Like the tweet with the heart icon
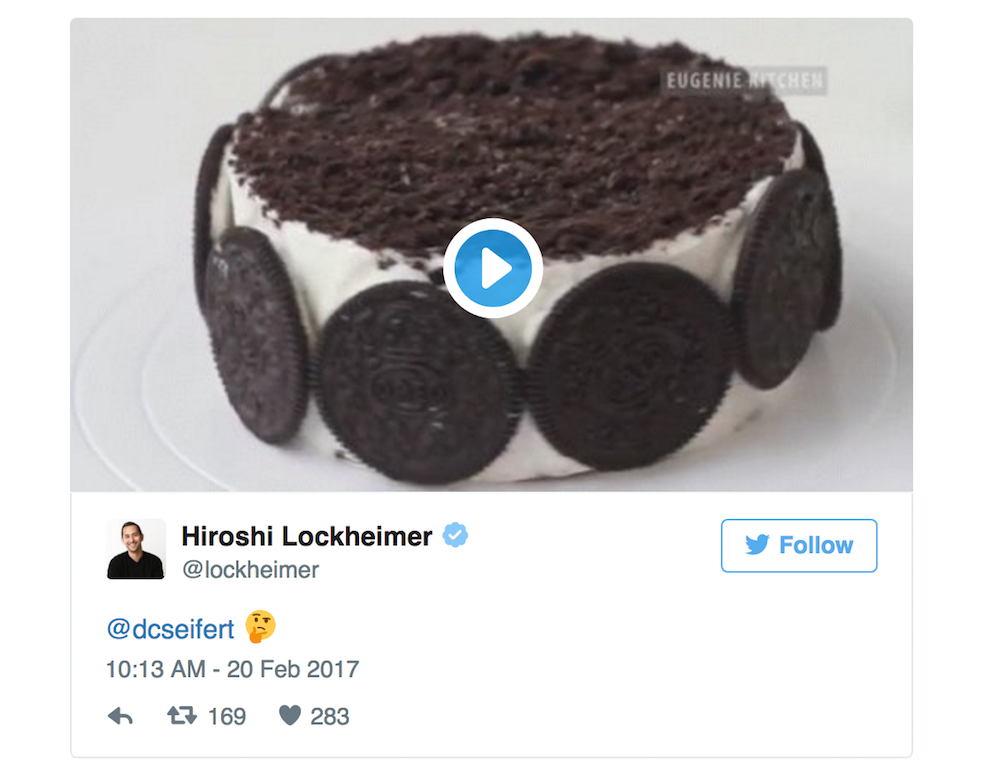 pos(289,716)
